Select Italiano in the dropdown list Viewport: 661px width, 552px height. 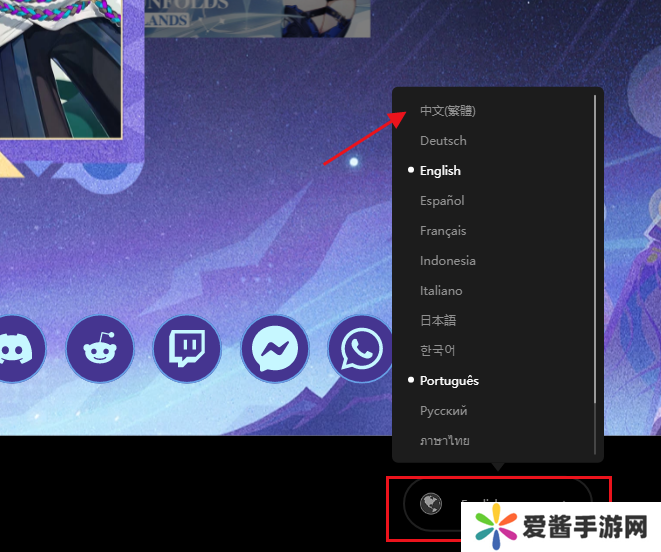[441, 291]
